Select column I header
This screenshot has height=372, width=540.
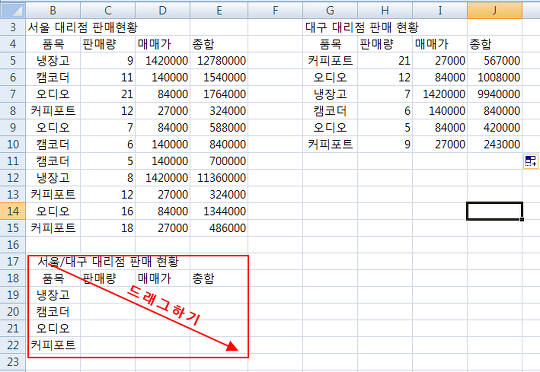[440, 11]
